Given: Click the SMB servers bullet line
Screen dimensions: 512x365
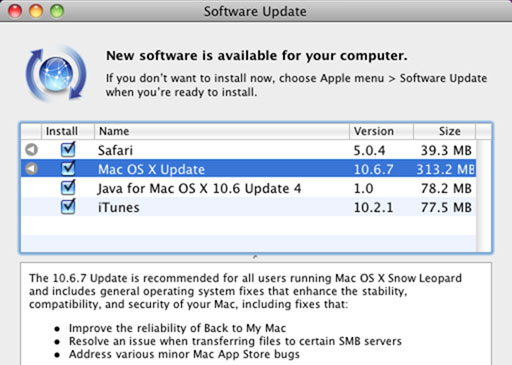Looking at the screenshot, I should click(235, 341).
